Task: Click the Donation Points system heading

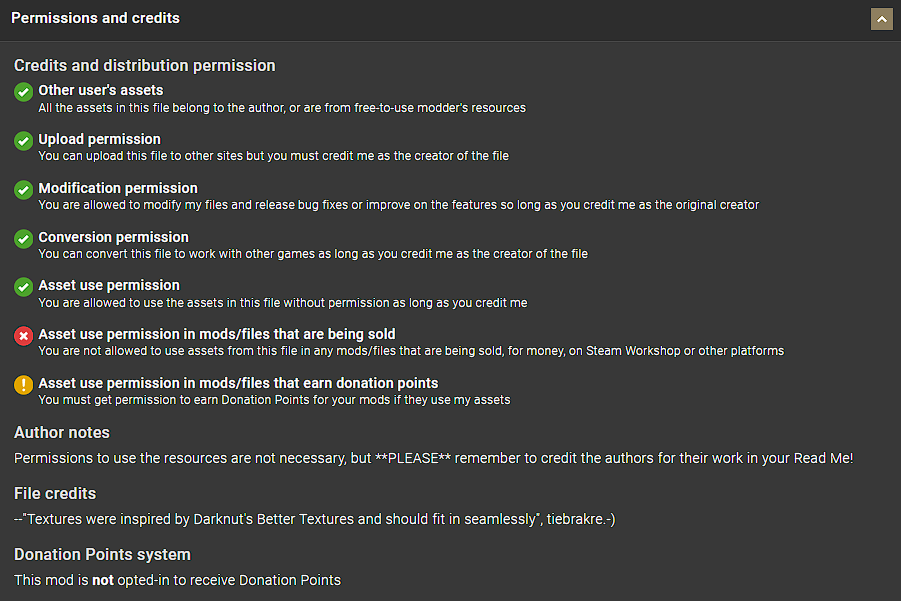Action: [102, 555]
